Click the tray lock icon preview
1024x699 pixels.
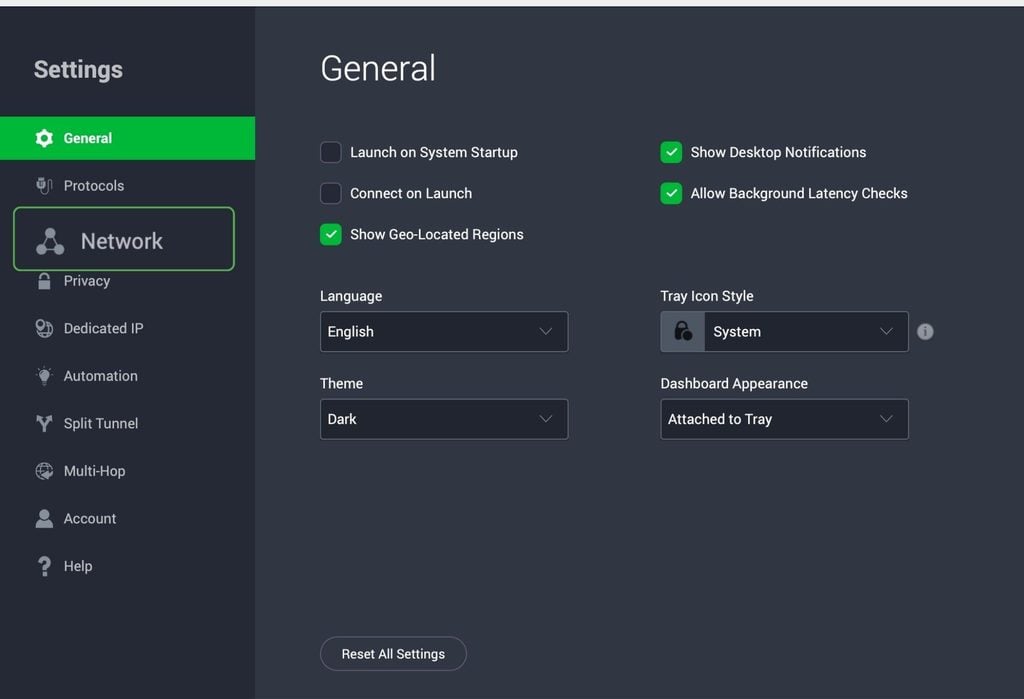pos(682,331)
